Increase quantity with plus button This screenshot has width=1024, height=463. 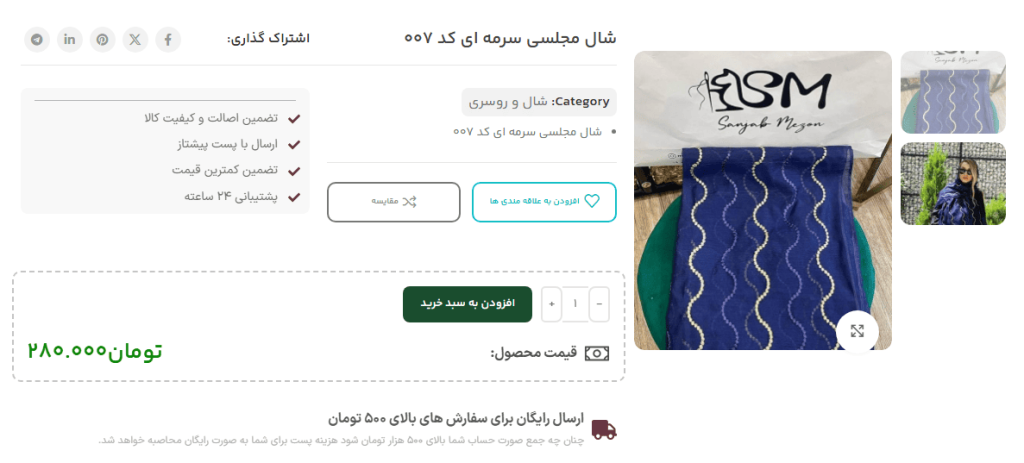552,304
